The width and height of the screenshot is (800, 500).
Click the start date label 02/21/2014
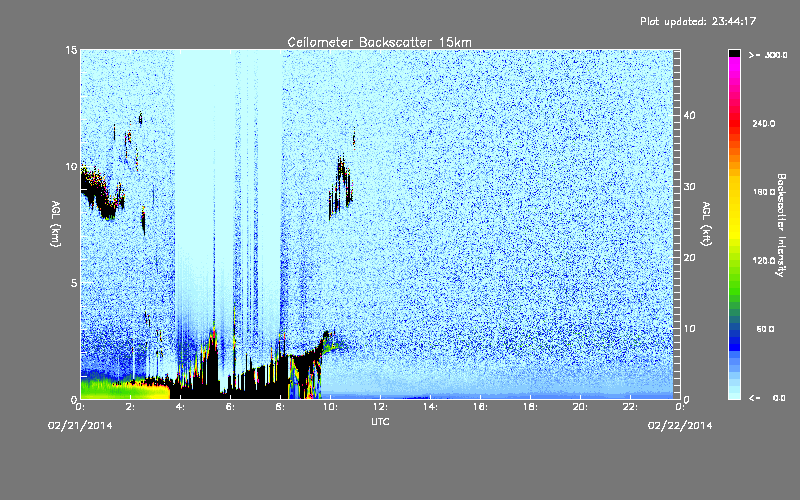pyautogui.click(x=80, y=426)
